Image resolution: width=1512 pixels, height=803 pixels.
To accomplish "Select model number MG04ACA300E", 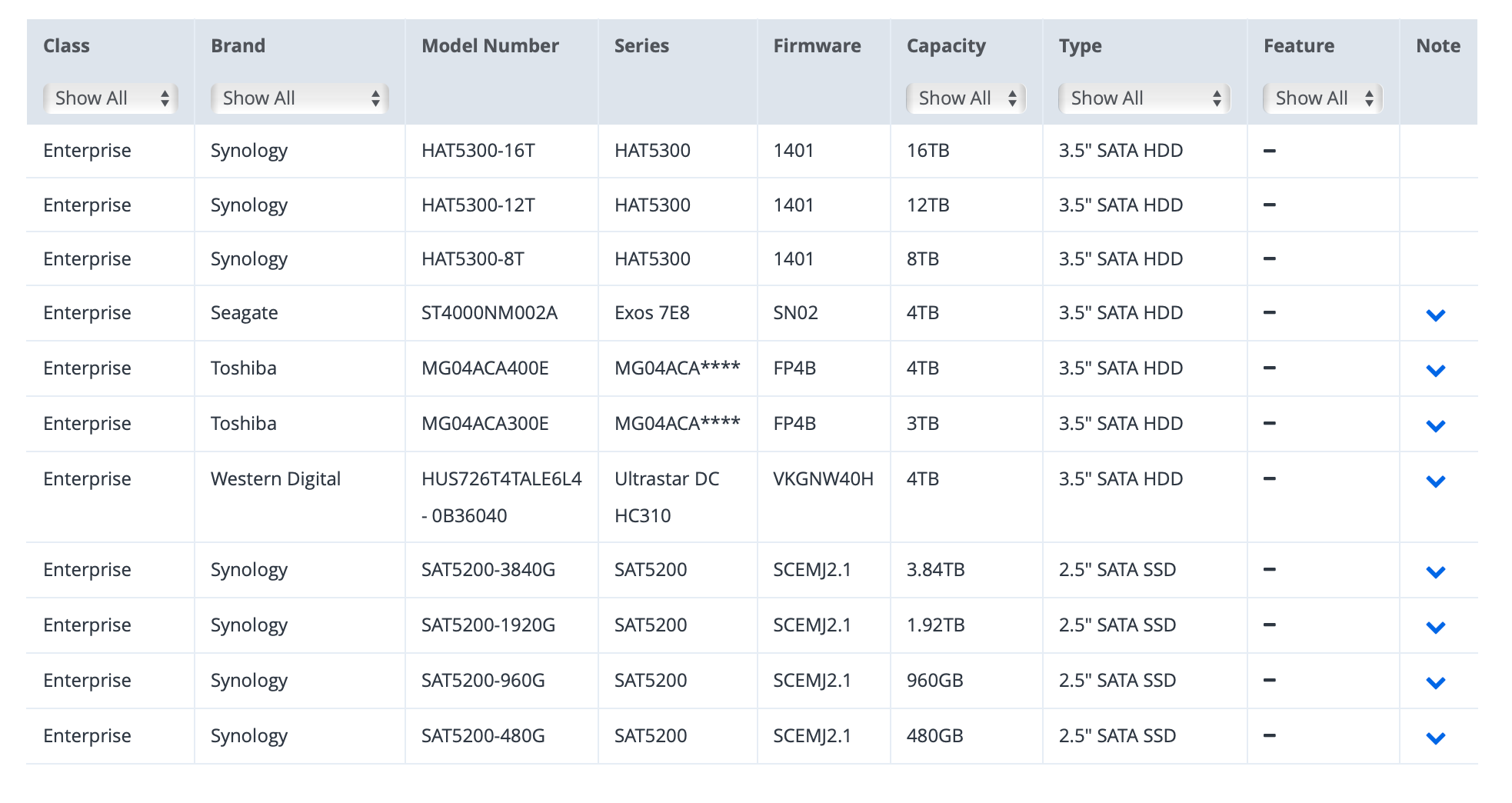I will tap(485, 423).
